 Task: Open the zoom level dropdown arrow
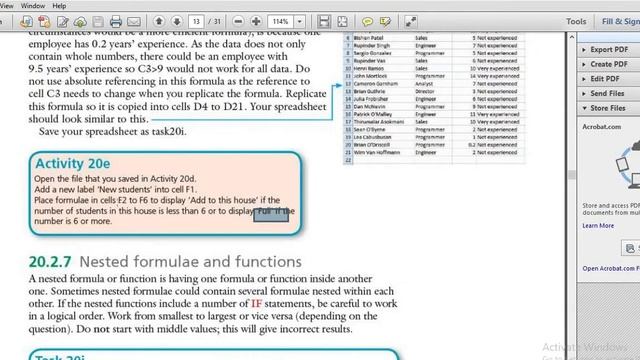300,21
